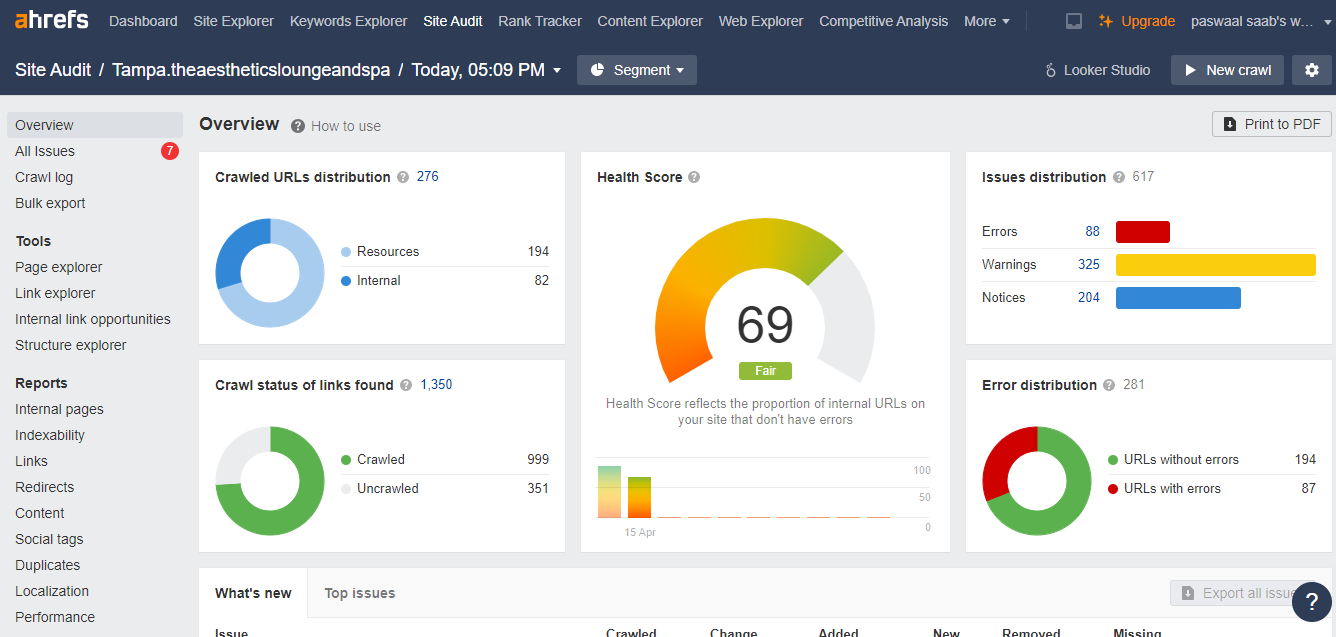1336x637 pixels.
Task: Click the Resources count 194
Action: pos(538,251)
